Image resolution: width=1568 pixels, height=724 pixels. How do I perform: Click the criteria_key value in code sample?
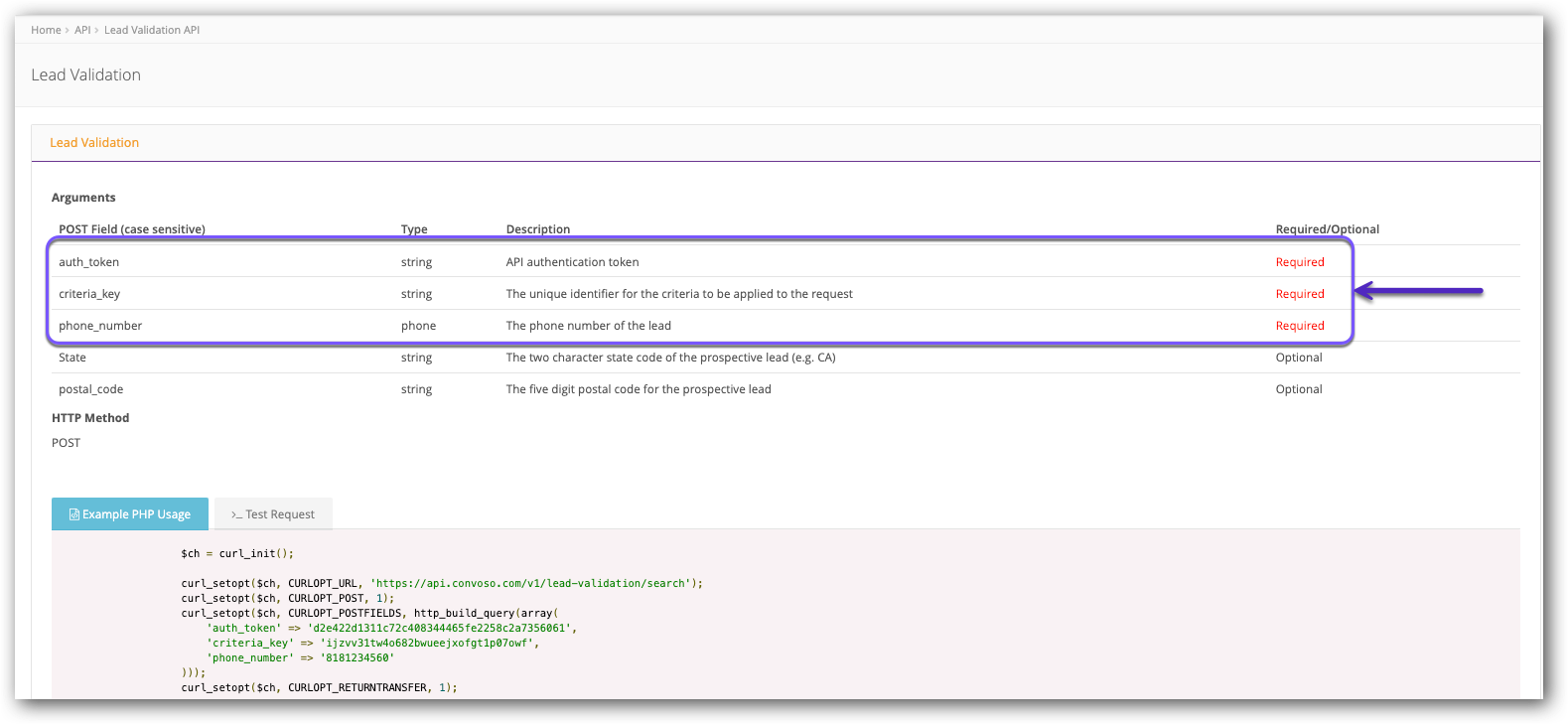coord(429,643)
